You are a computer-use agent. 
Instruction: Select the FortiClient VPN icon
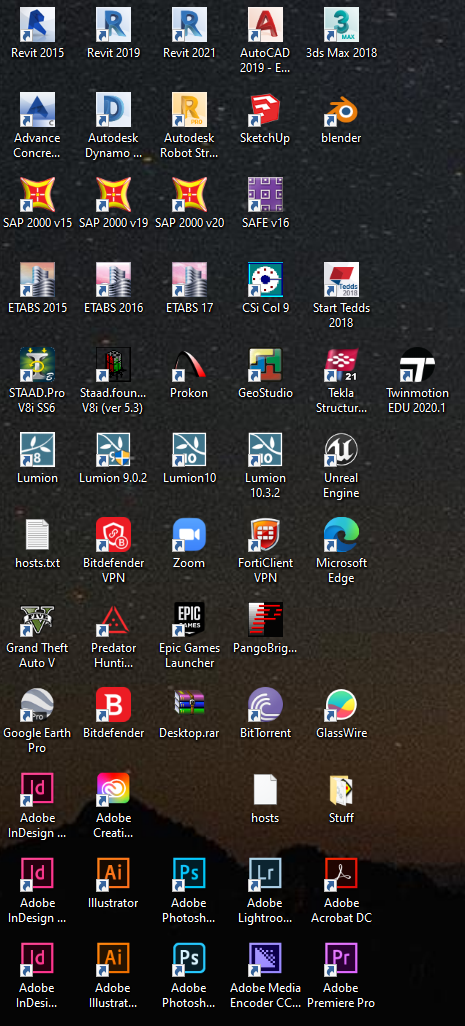point(265,535)
